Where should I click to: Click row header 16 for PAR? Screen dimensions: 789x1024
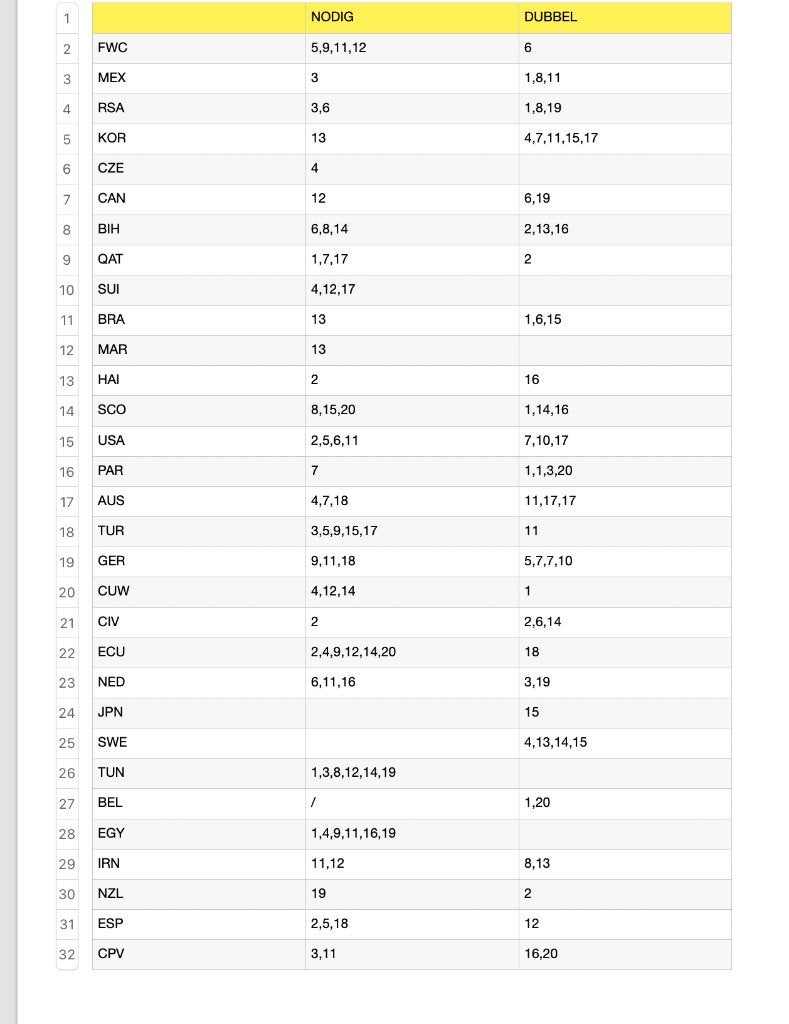(x=67, y=472)
